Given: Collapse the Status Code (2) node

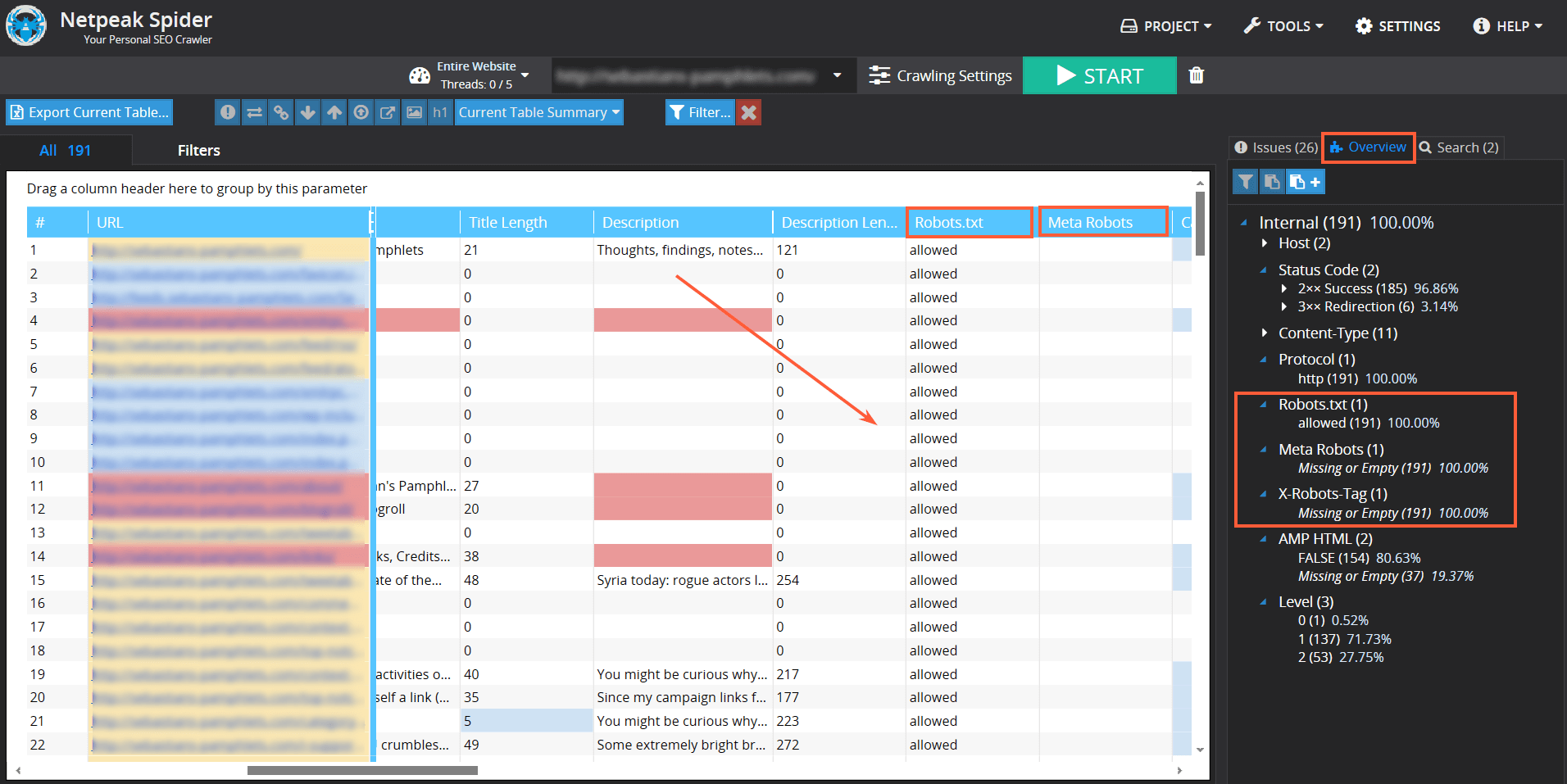Looking at the screenshot, I should [1264, 270].
